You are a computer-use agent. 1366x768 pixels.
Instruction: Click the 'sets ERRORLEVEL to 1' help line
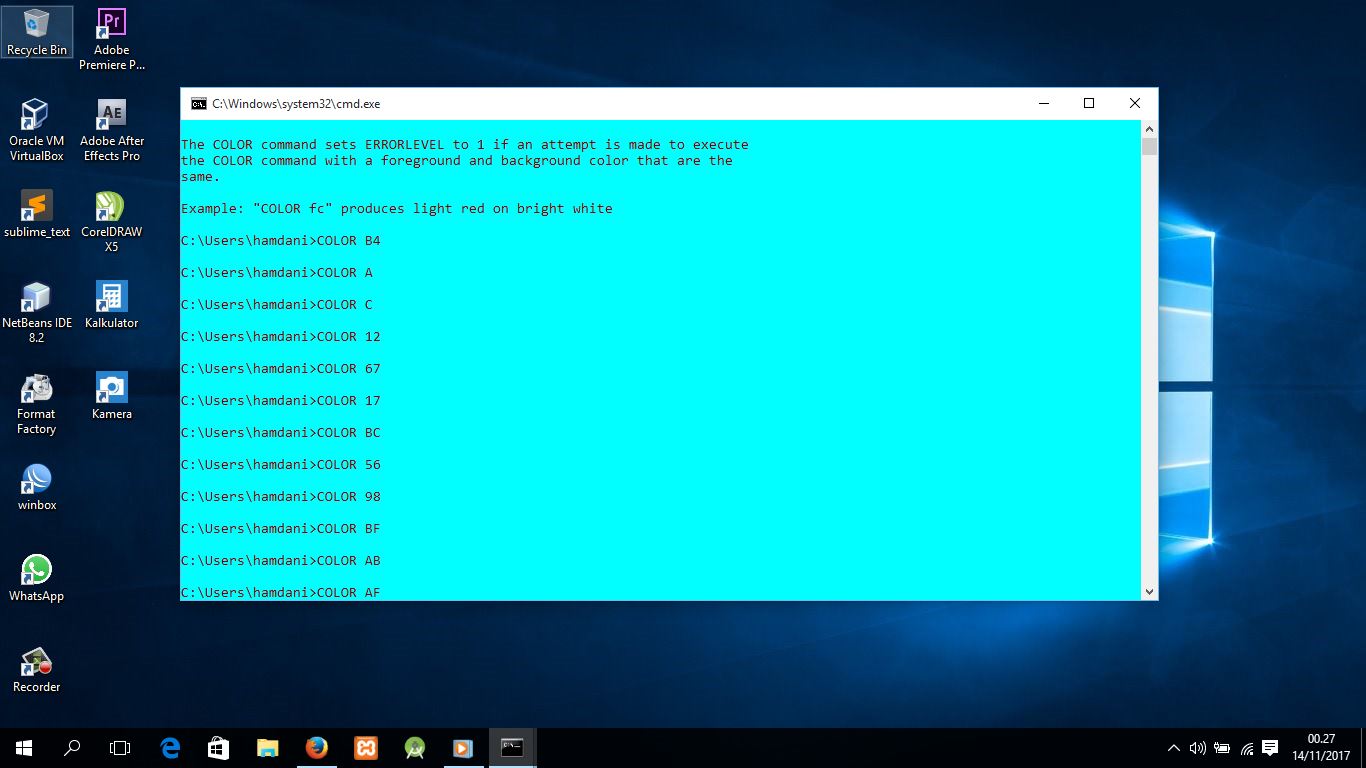point(465,145)
